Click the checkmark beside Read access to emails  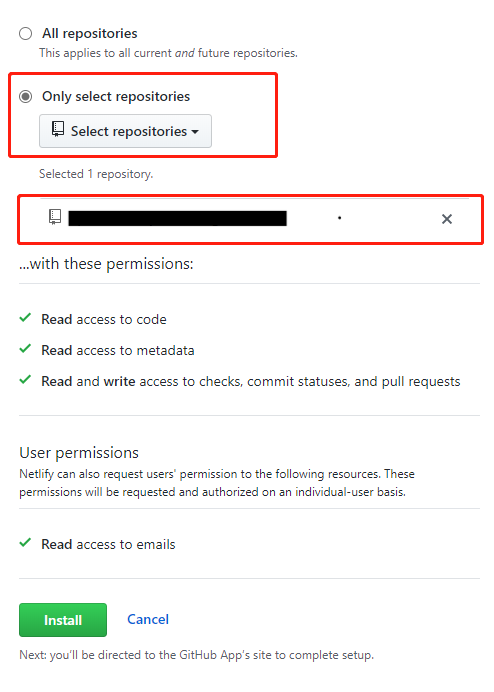point(25,542)
